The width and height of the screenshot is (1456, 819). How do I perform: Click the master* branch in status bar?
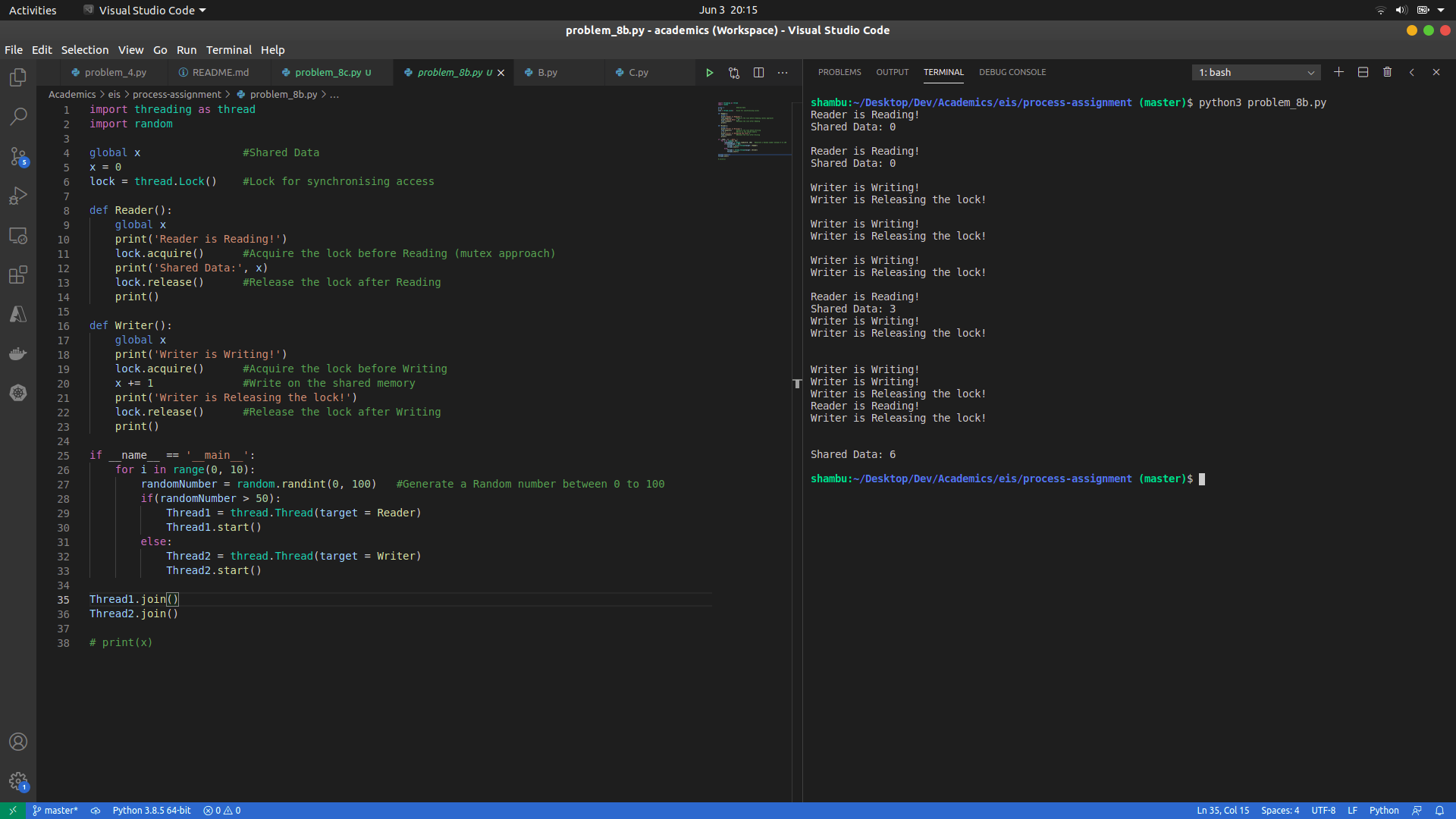55,810
